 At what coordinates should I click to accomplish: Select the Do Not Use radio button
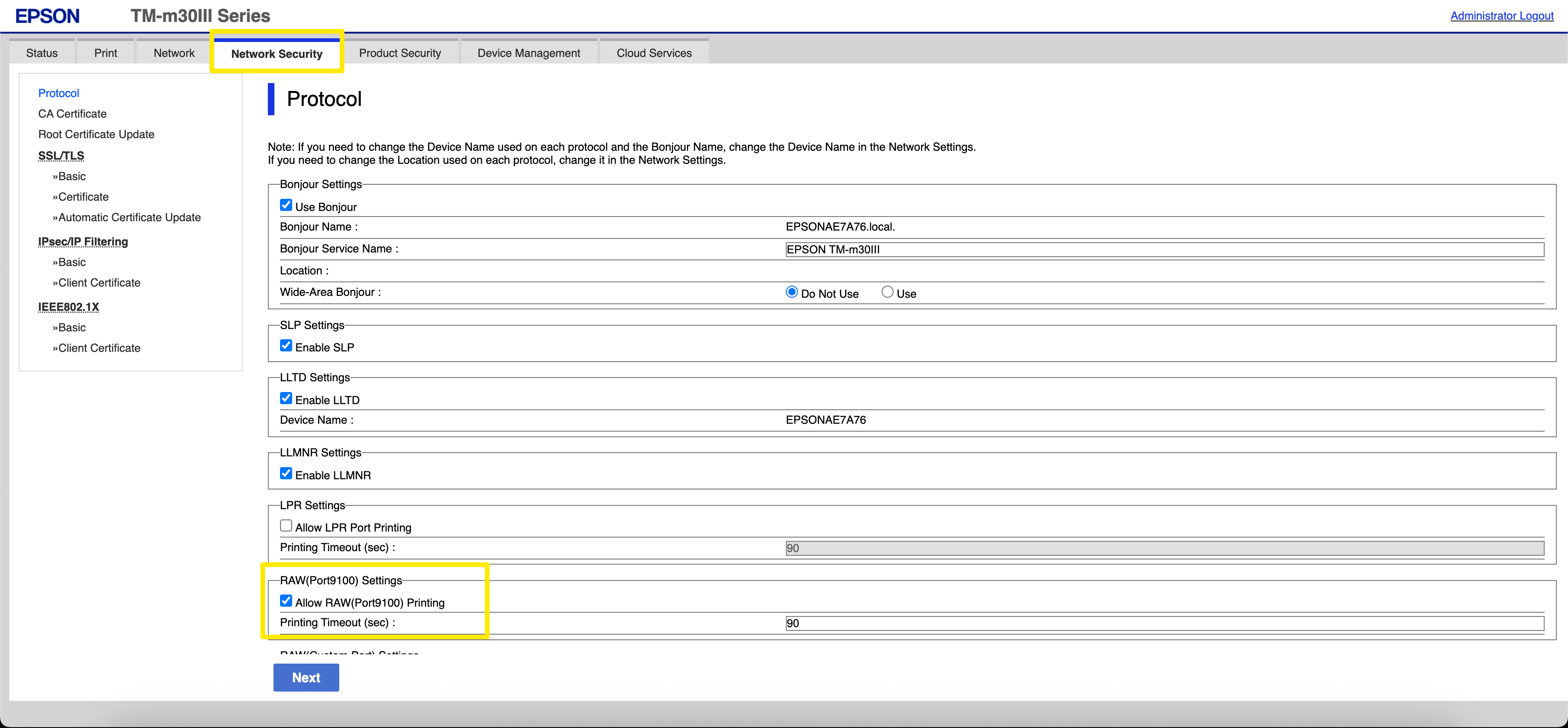[791, 292]
